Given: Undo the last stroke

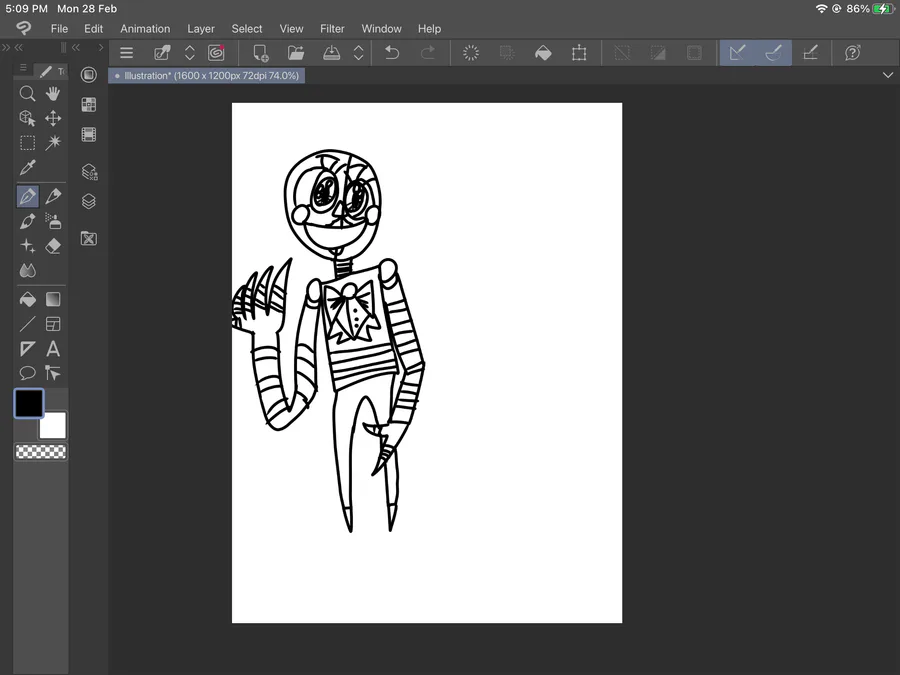Looking at the screenshot, I should [x=392, y=53].
